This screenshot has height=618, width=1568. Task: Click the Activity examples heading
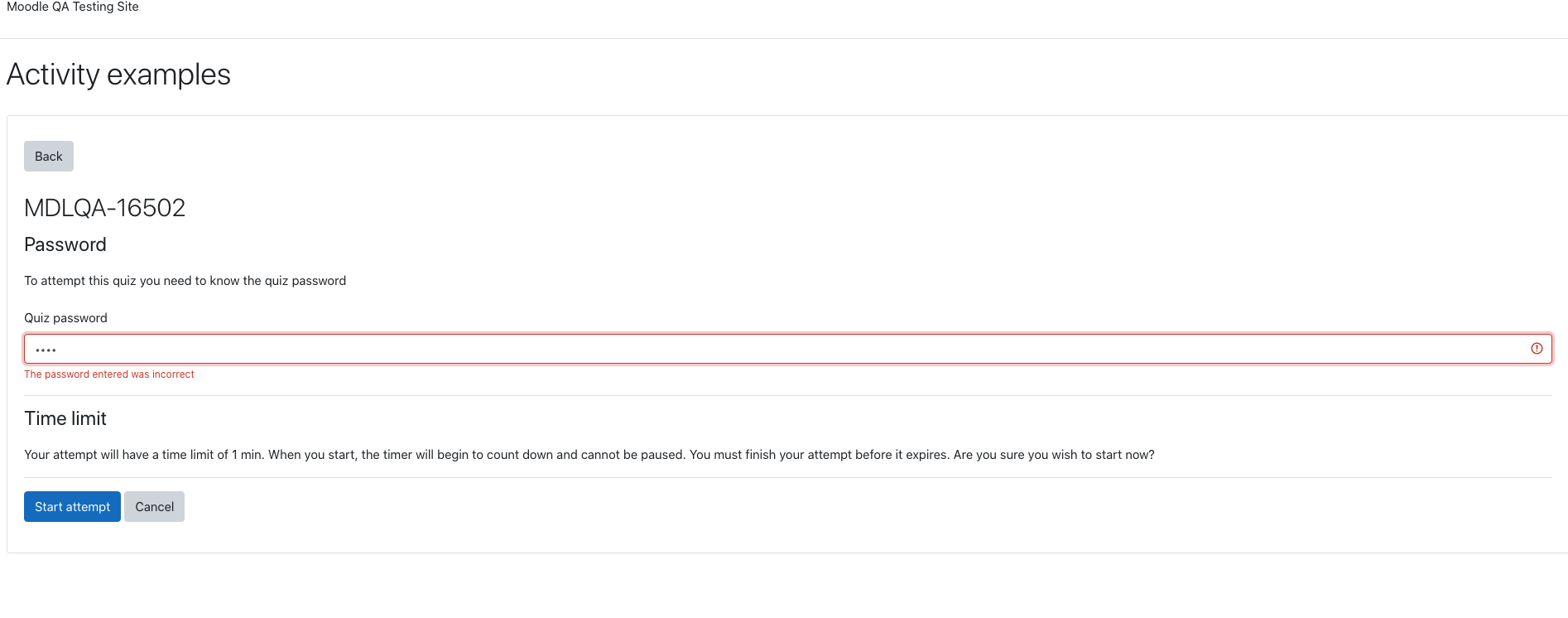pyautogui.click(x=118, y=75)
